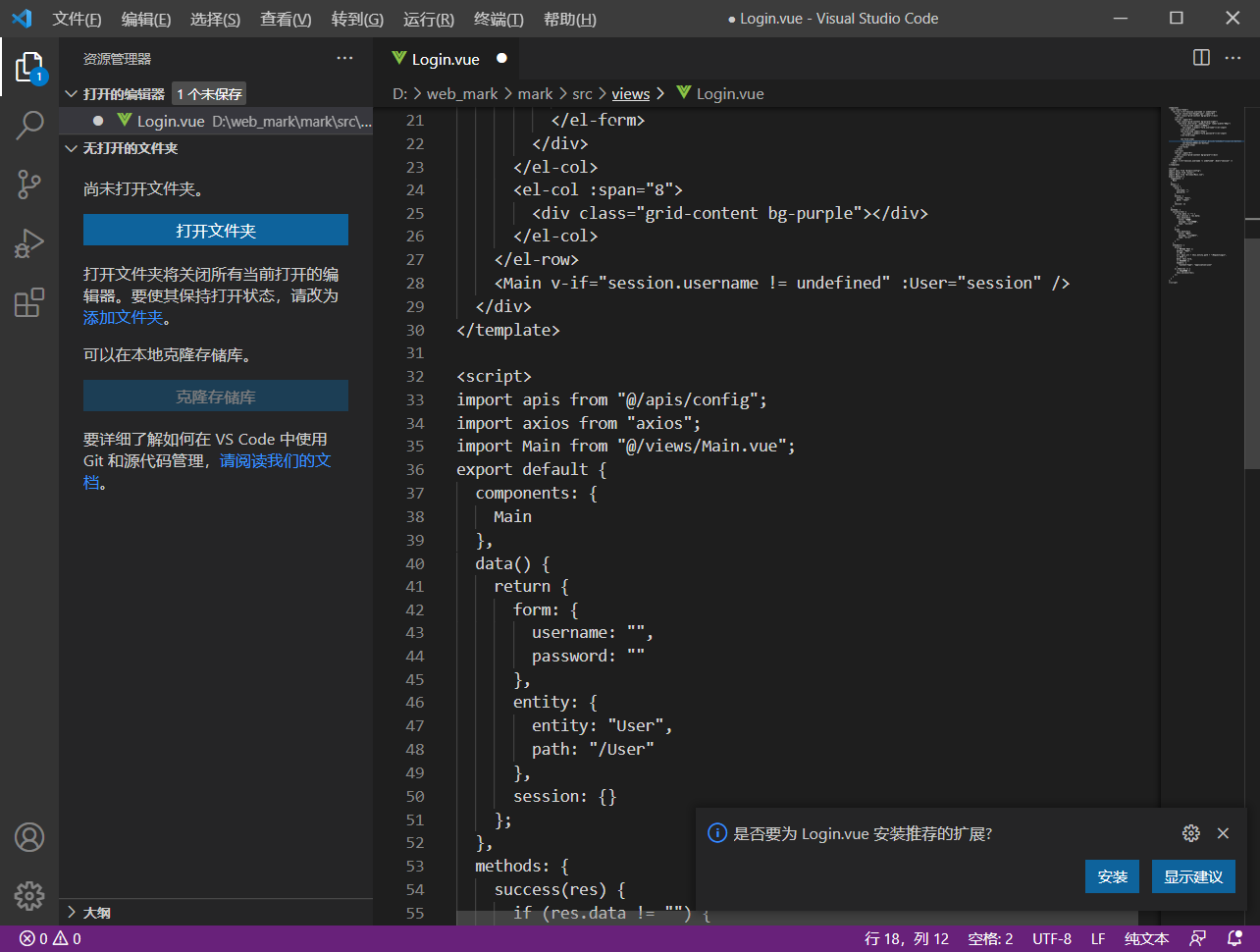The width and height of the screenshot is (1260, 952).
Task: Open the Manage settings gear icon
Action: point(29,896)
